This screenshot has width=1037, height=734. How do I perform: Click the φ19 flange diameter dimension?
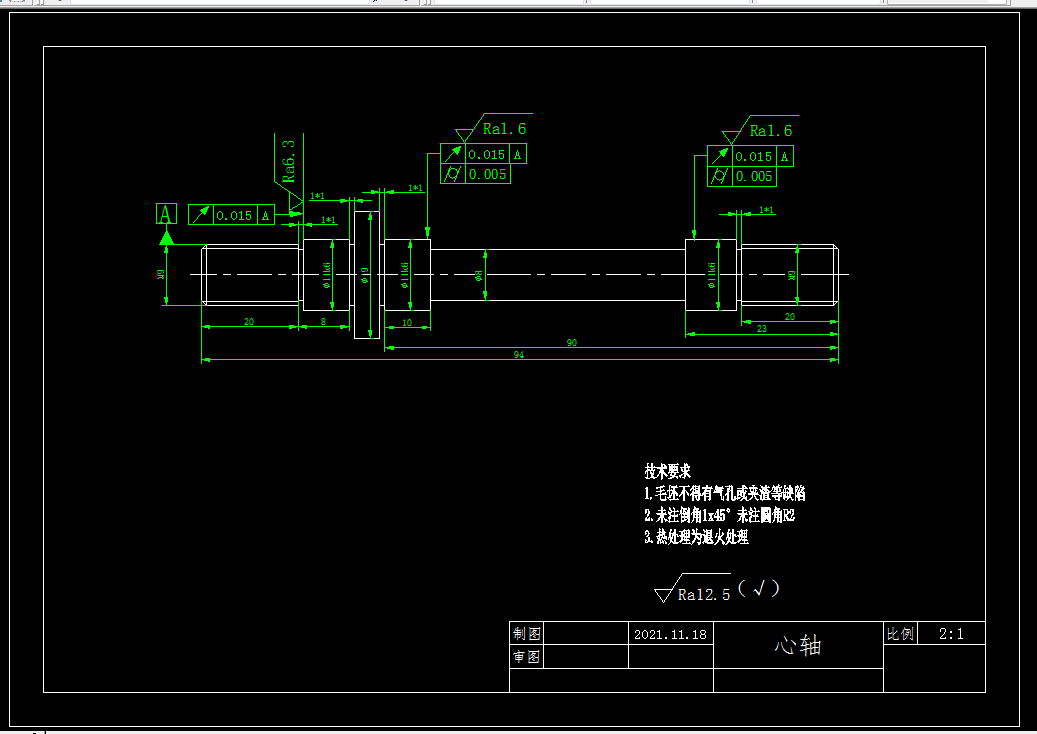365,275
